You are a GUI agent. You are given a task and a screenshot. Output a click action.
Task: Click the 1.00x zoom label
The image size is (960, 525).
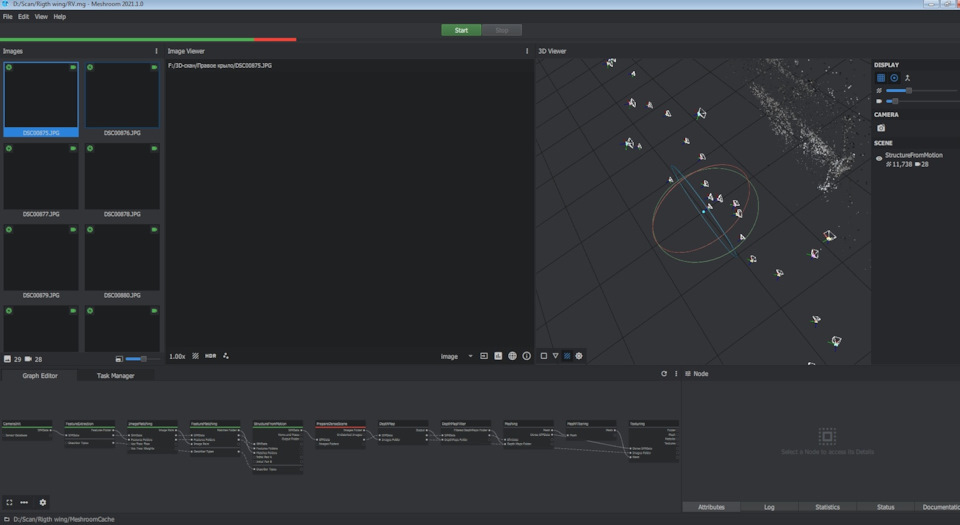(x=177, y=356)
